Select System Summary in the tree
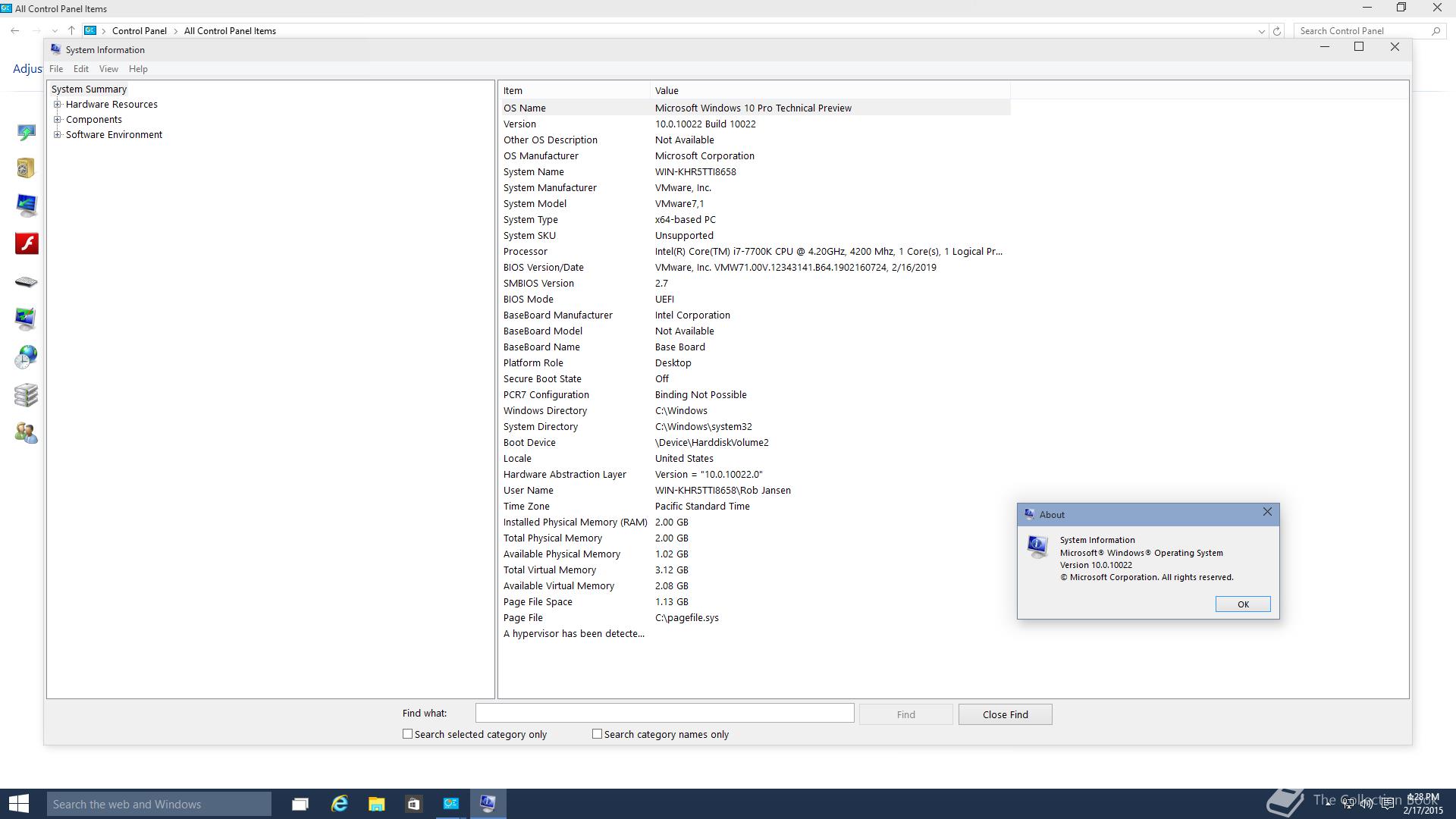This screenshot has width=1456, height=819. click(x=89, y=89)
